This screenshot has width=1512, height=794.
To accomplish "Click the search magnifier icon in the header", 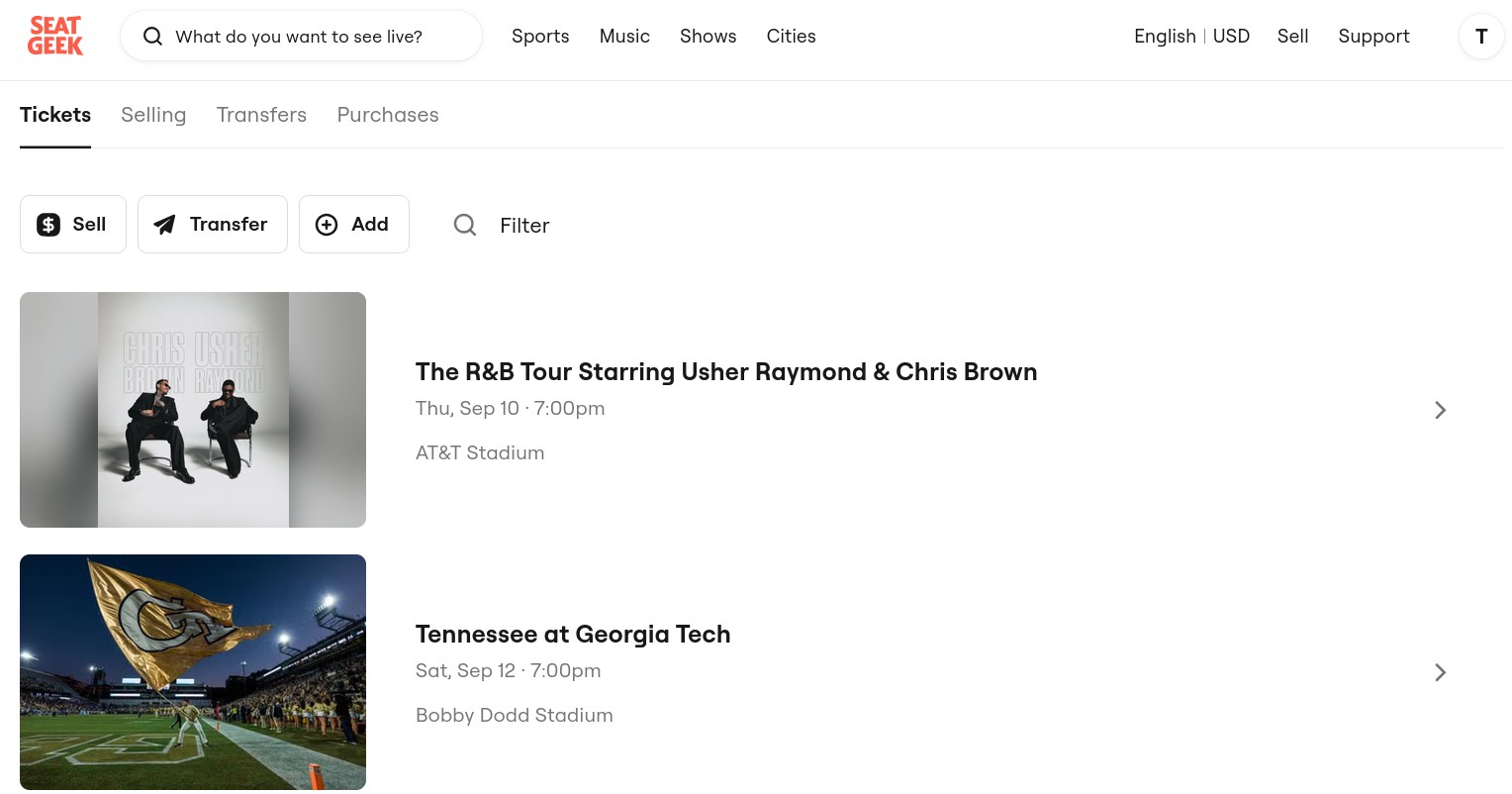I will coord(152,37).
